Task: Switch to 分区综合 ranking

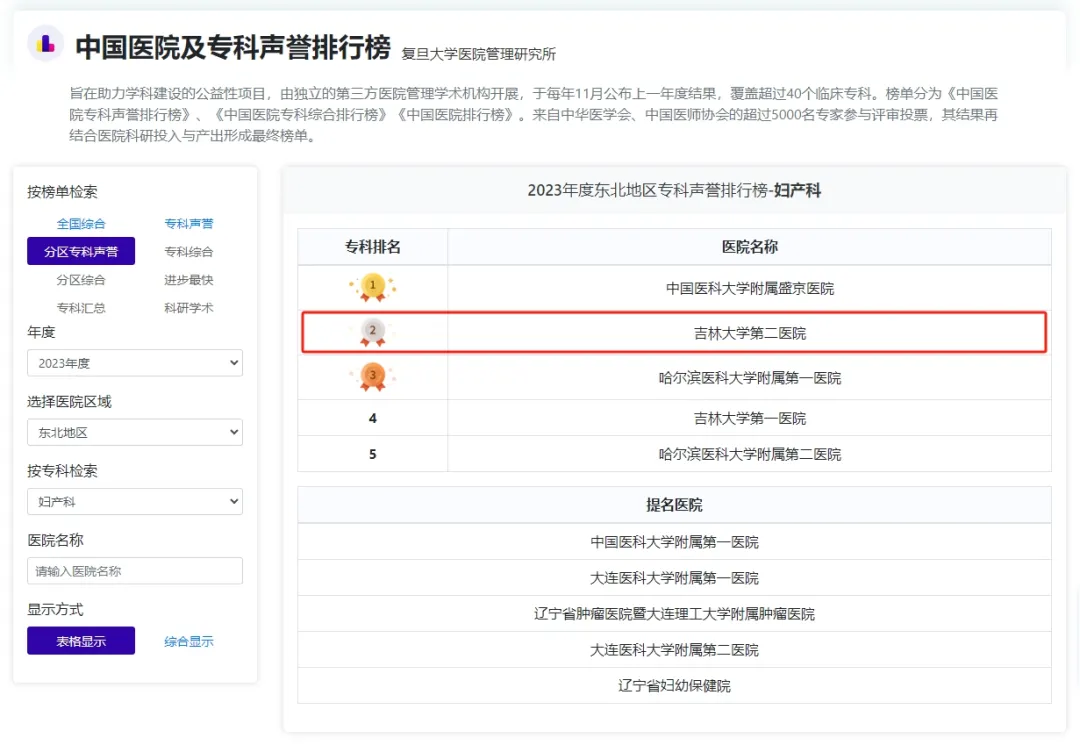Action: coord(81,280)
